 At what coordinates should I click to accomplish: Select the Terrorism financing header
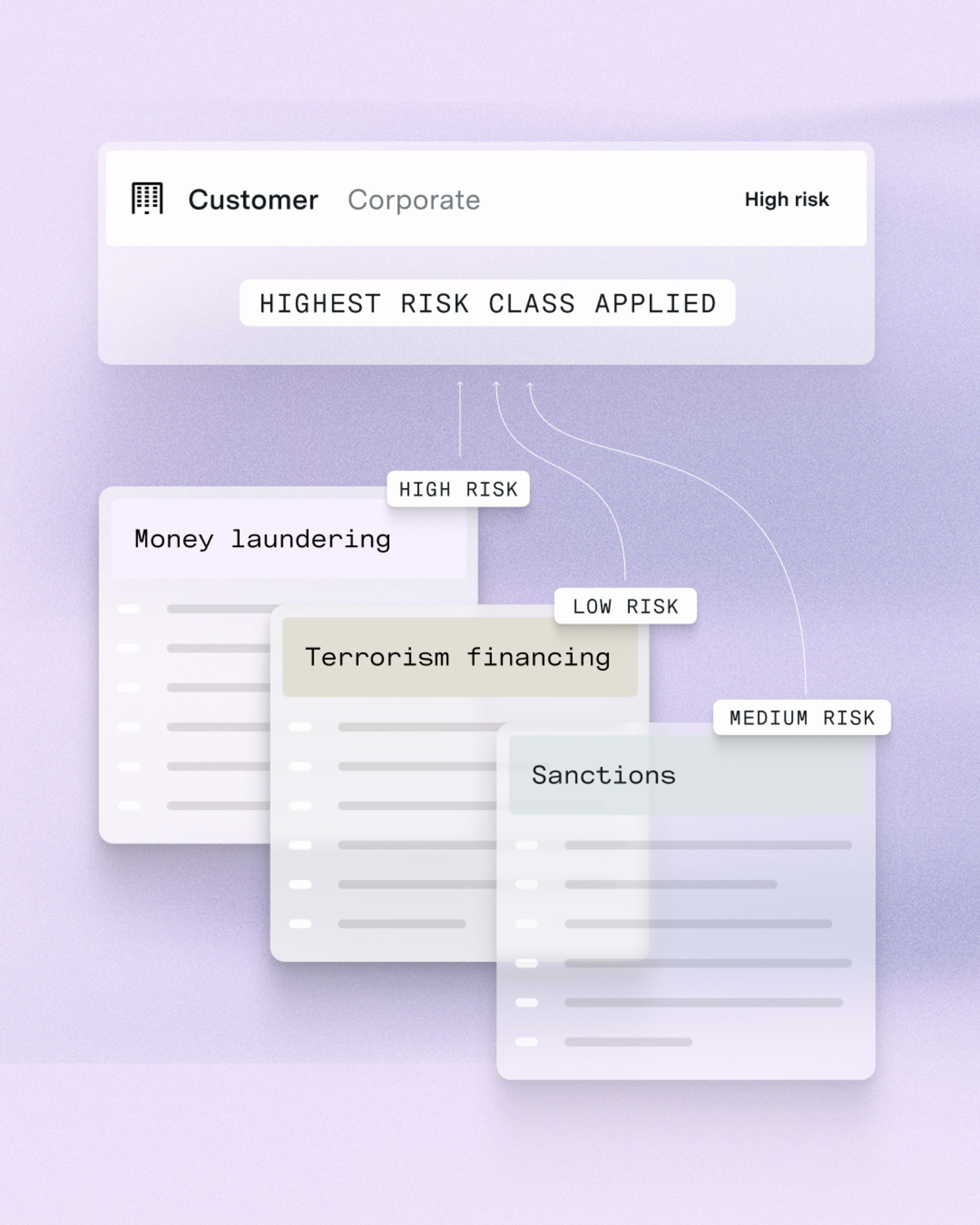coord(459,657)
